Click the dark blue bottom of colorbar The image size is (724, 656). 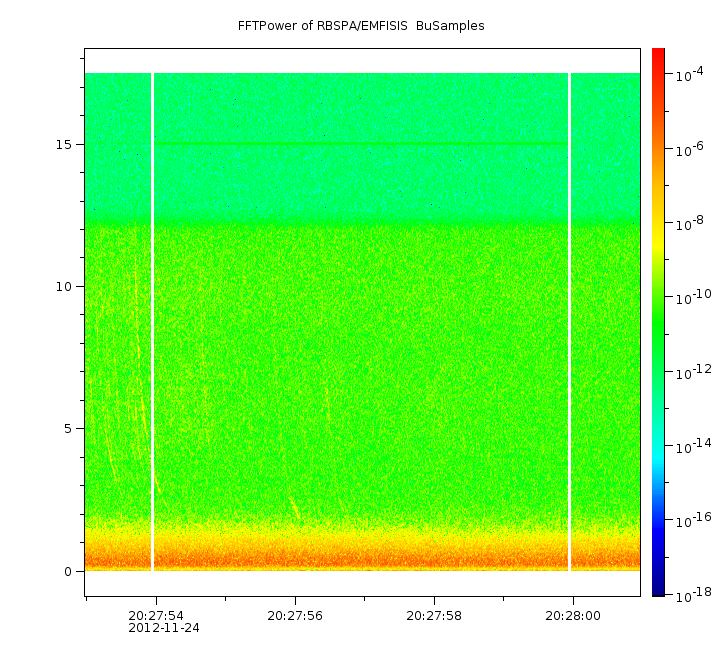(x=658, y=585)
